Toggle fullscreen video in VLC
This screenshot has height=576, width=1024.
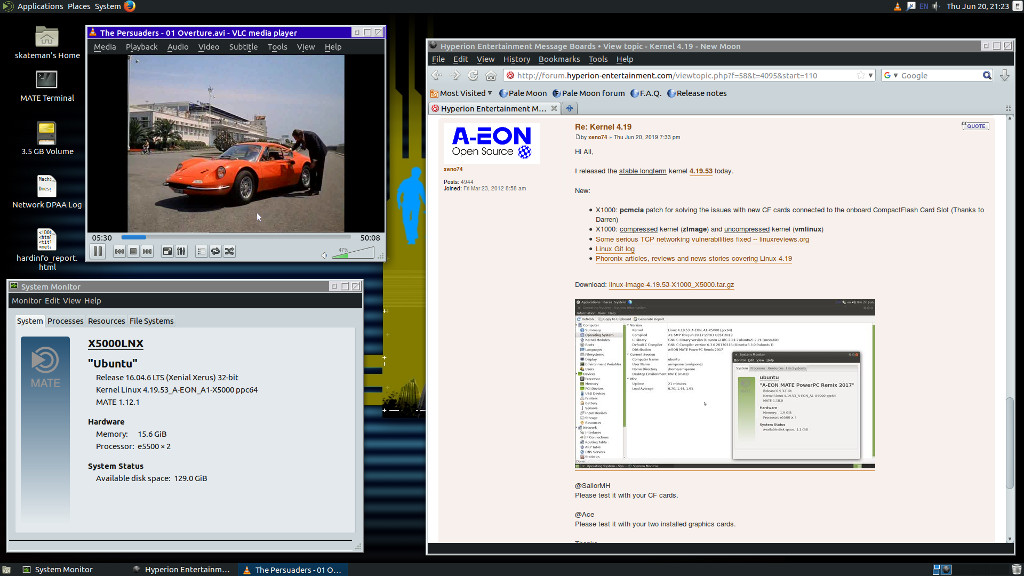coord(167,251)
